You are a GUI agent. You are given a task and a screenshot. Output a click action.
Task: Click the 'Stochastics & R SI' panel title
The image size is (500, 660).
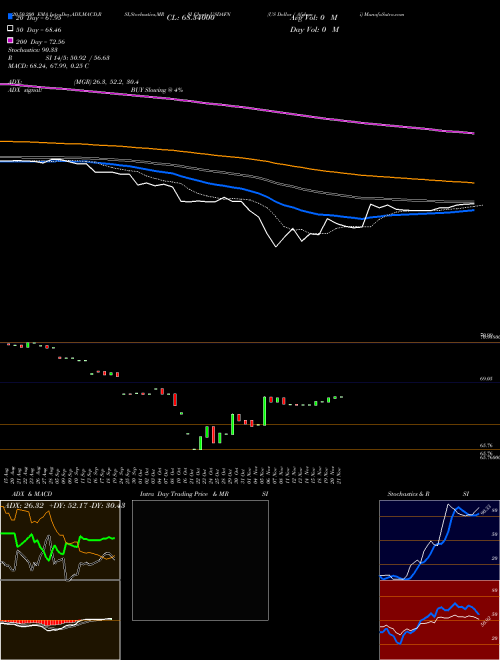(x=428, y=494)
